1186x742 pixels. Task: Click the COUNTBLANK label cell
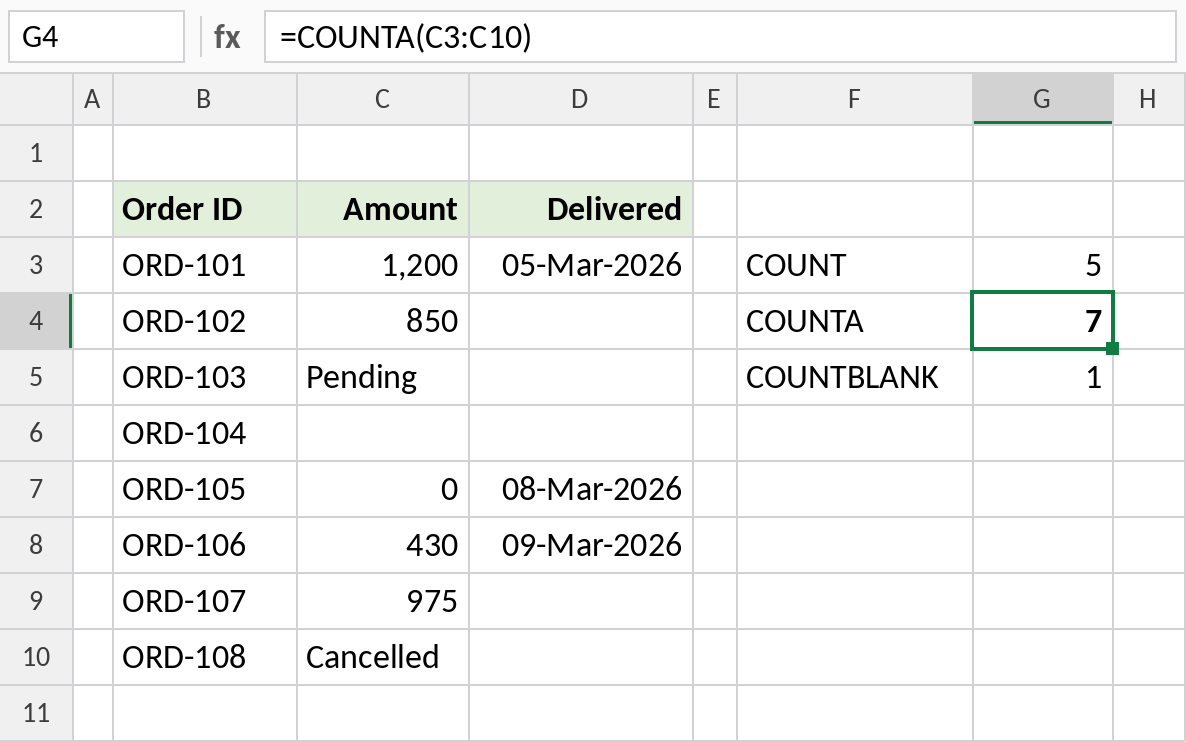click(x=854, y=377)
